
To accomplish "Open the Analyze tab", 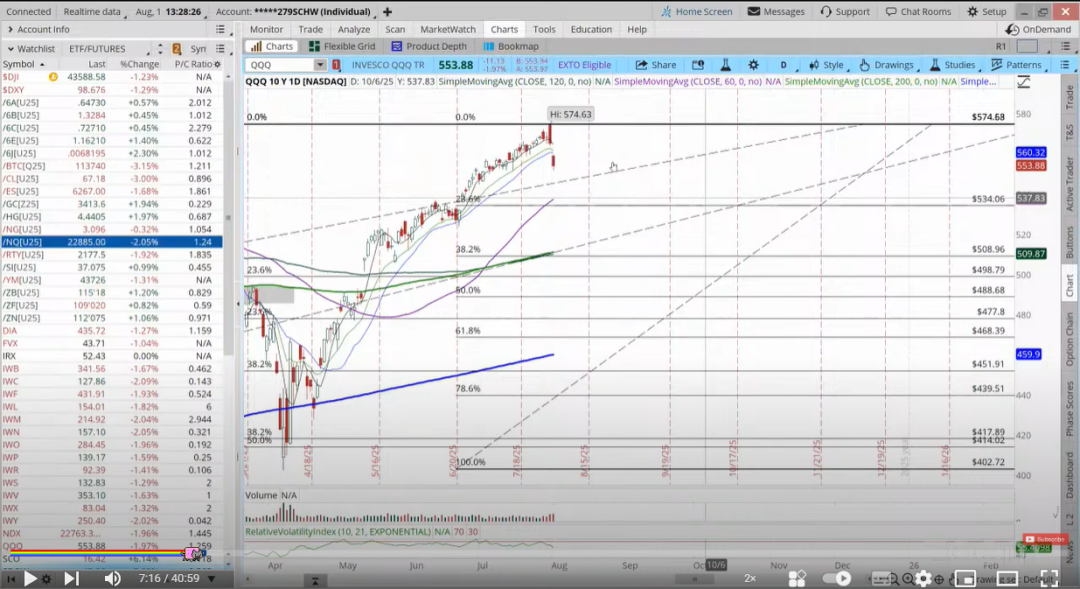I will 354,30.
